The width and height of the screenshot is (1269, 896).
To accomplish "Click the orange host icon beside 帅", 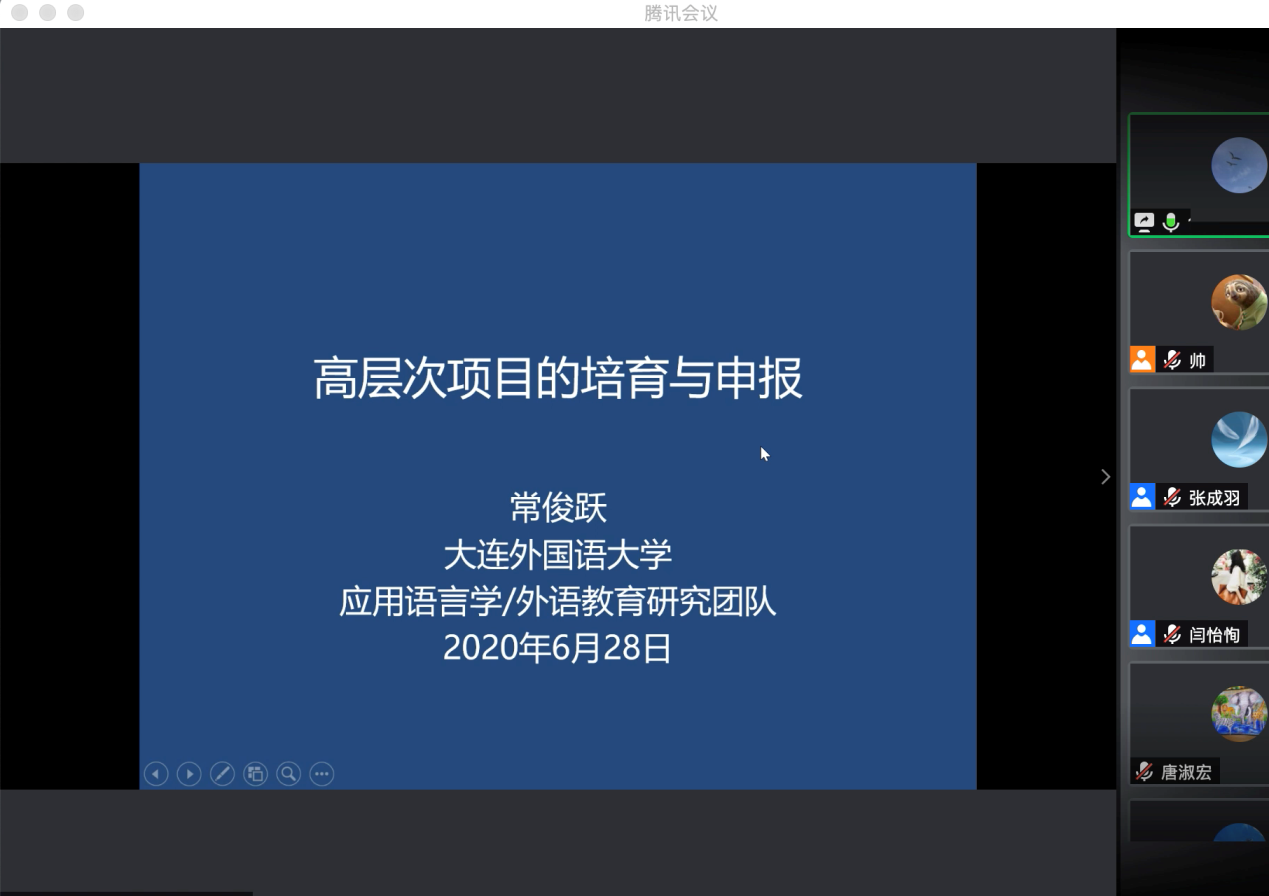I will pos(1142,360).
